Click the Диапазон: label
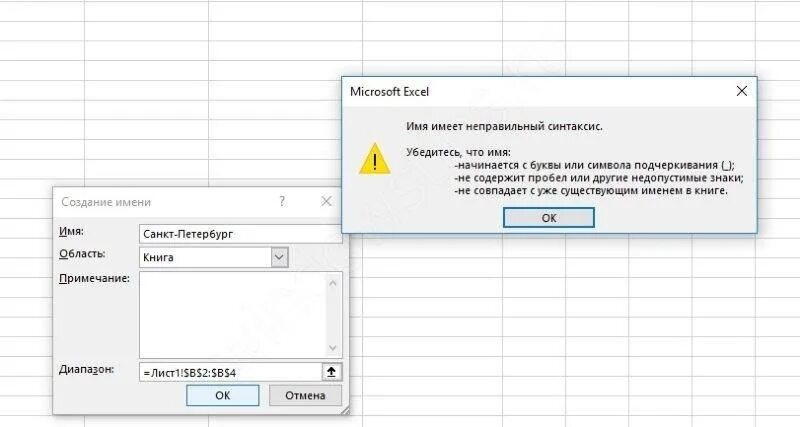Image resolution: width=800 pixels, height=427 pixels. [x=86, y=369]
